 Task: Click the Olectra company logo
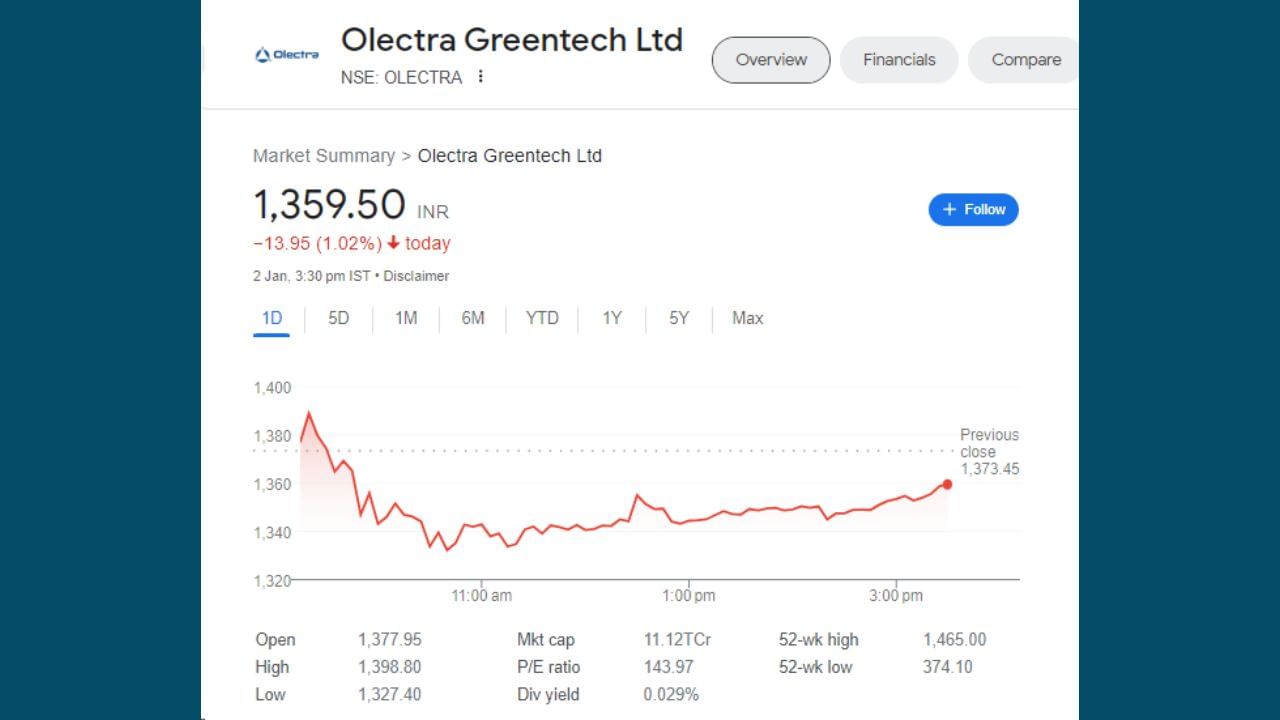pos(287,55)
